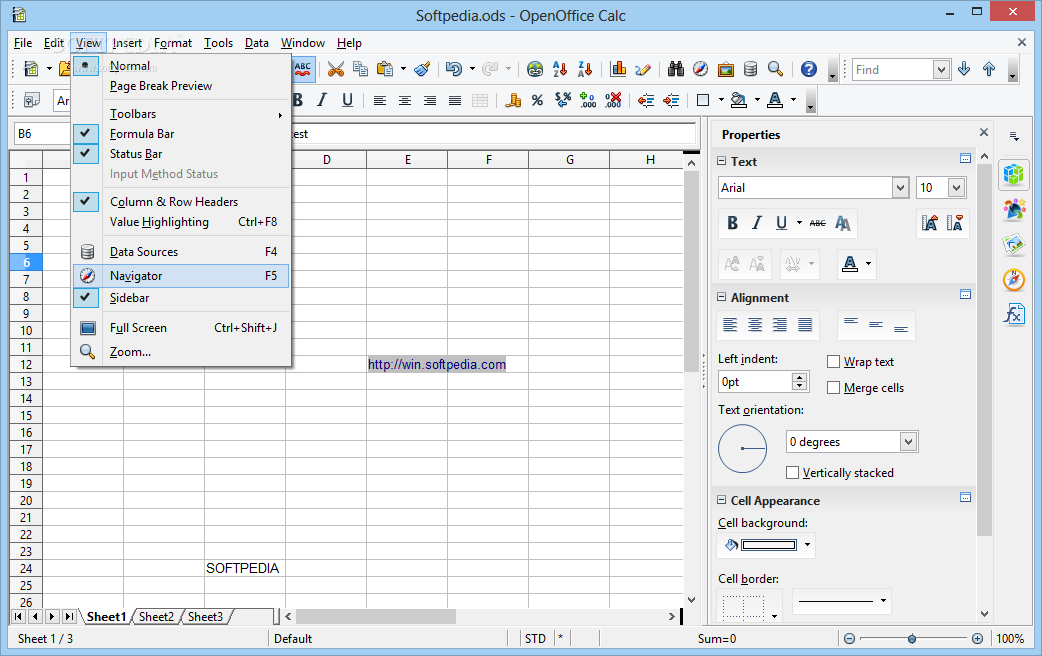Click the zoom in plus button

coord(977,639)
